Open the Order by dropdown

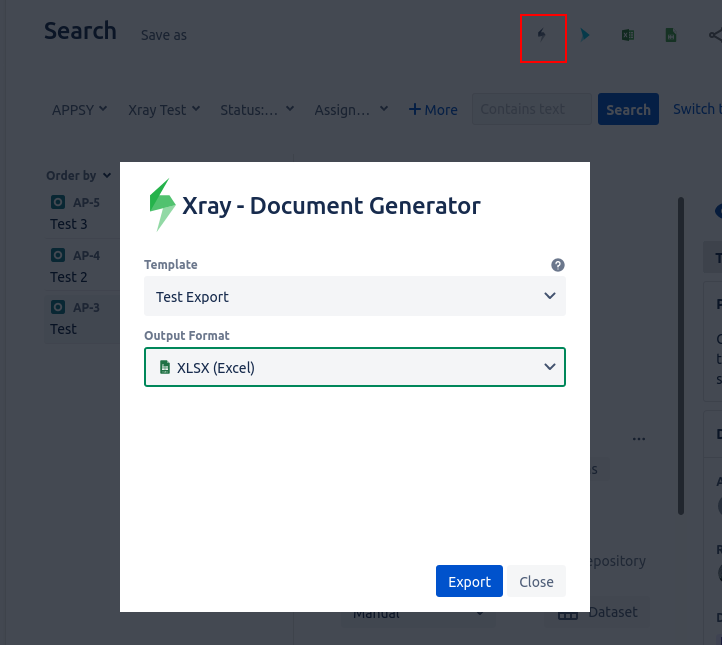(78, 175)
